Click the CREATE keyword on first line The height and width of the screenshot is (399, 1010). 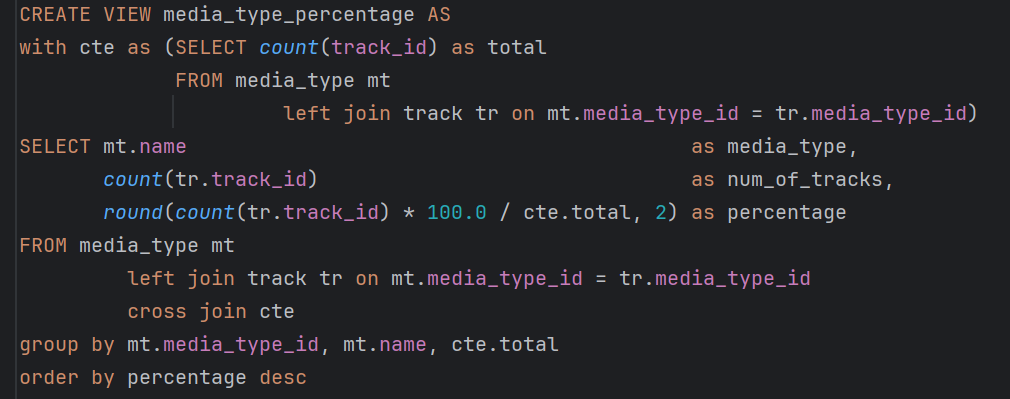(x=55, y=15)
